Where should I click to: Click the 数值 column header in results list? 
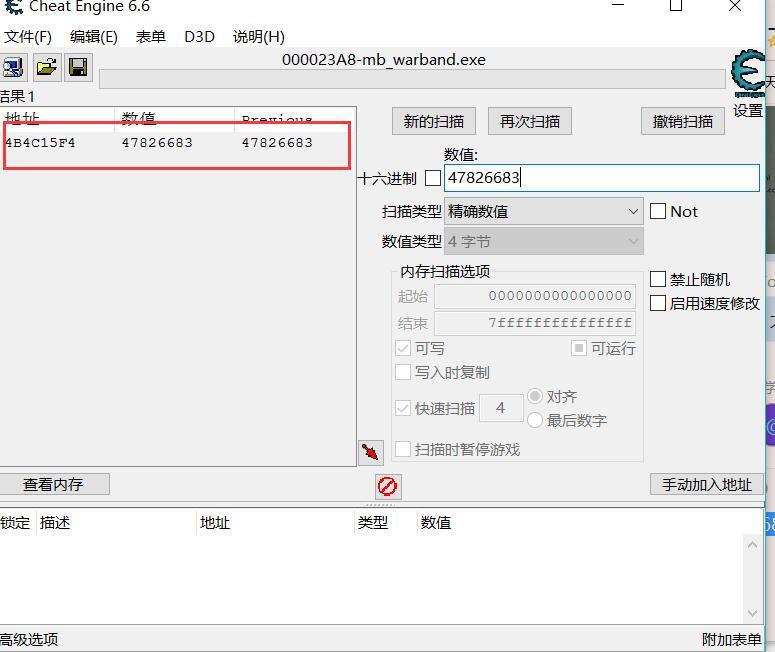174,119
